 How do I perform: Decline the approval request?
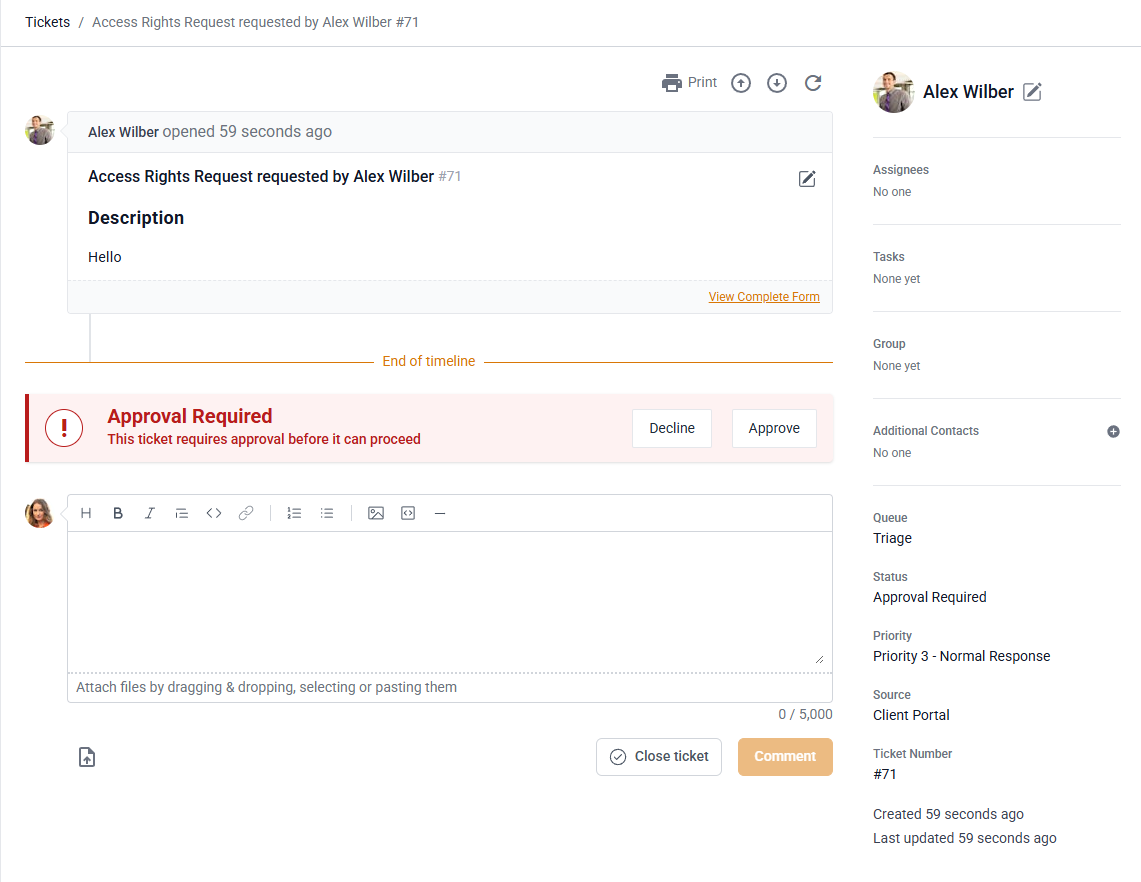tap(672, 428)
